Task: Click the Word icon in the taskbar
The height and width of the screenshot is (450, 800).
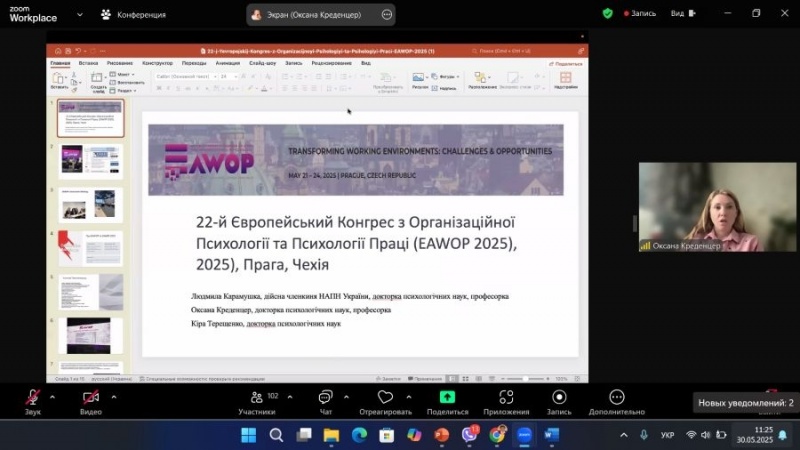Action: tap(552, 435)
